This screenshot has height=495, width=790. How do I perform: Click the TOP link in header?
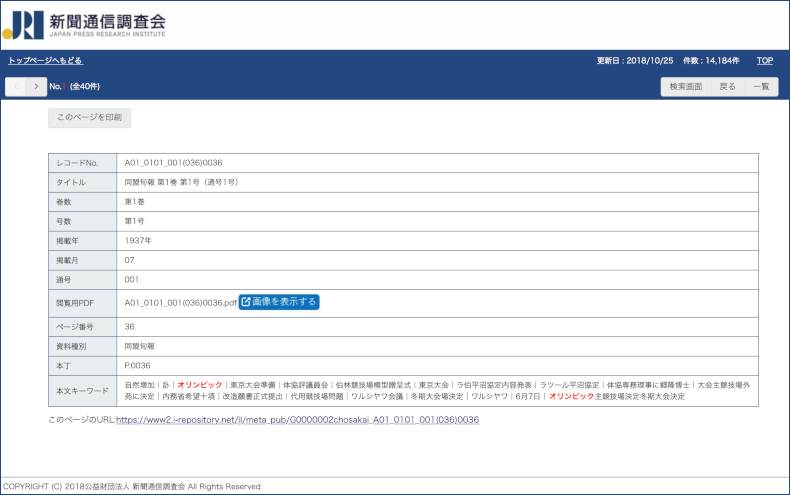point(764,61)
